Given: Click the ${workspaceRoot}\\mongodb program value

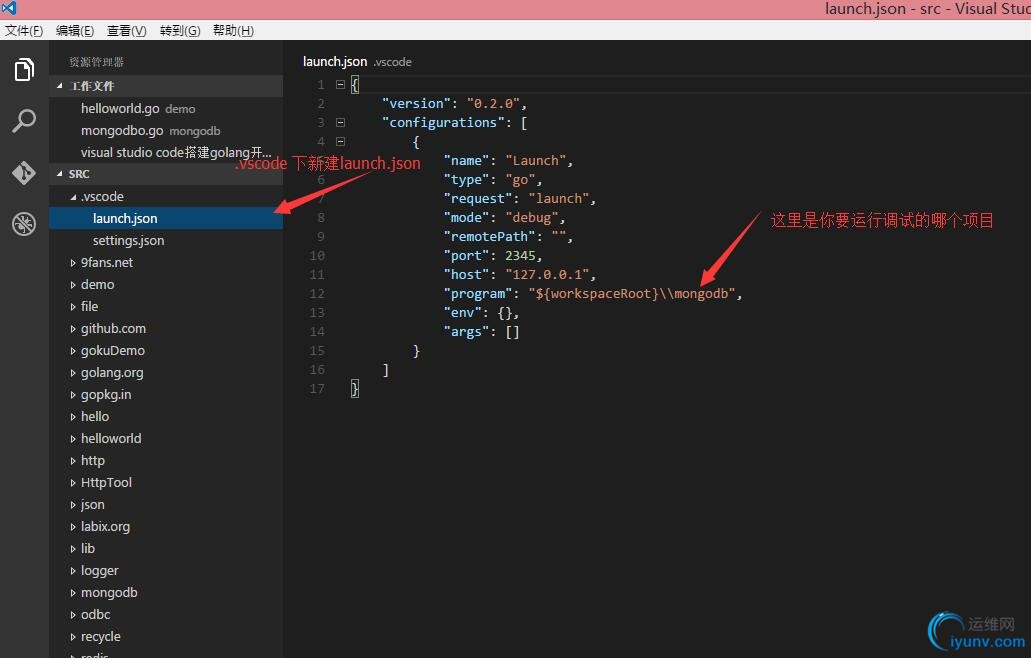Looking at the screenshot, I should [x=632, y=294].
